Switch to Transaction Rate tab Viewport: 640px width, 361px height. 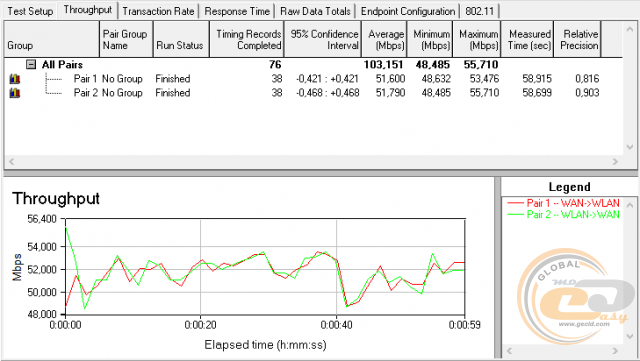[158, 11]
